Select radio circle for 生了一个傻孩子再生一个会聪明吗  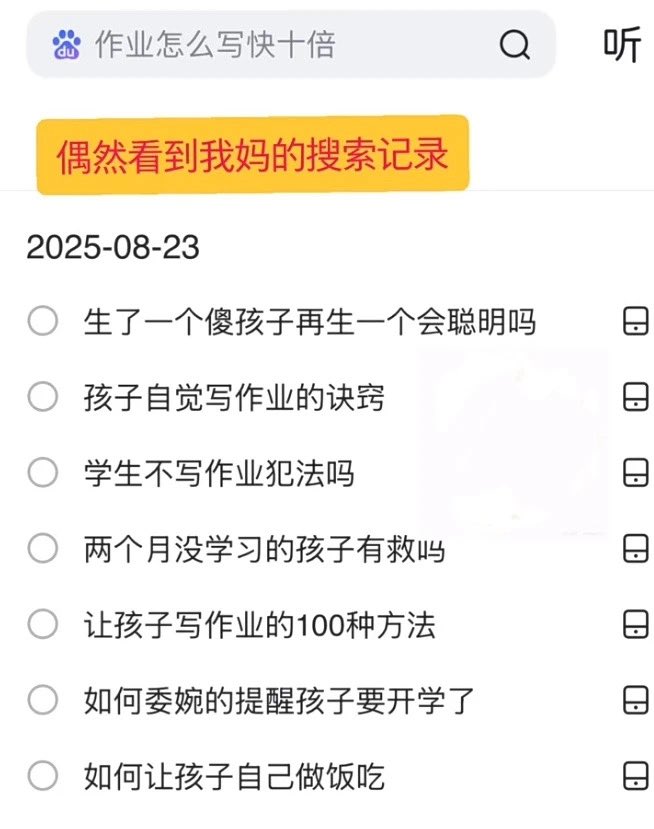coord(43,322)
